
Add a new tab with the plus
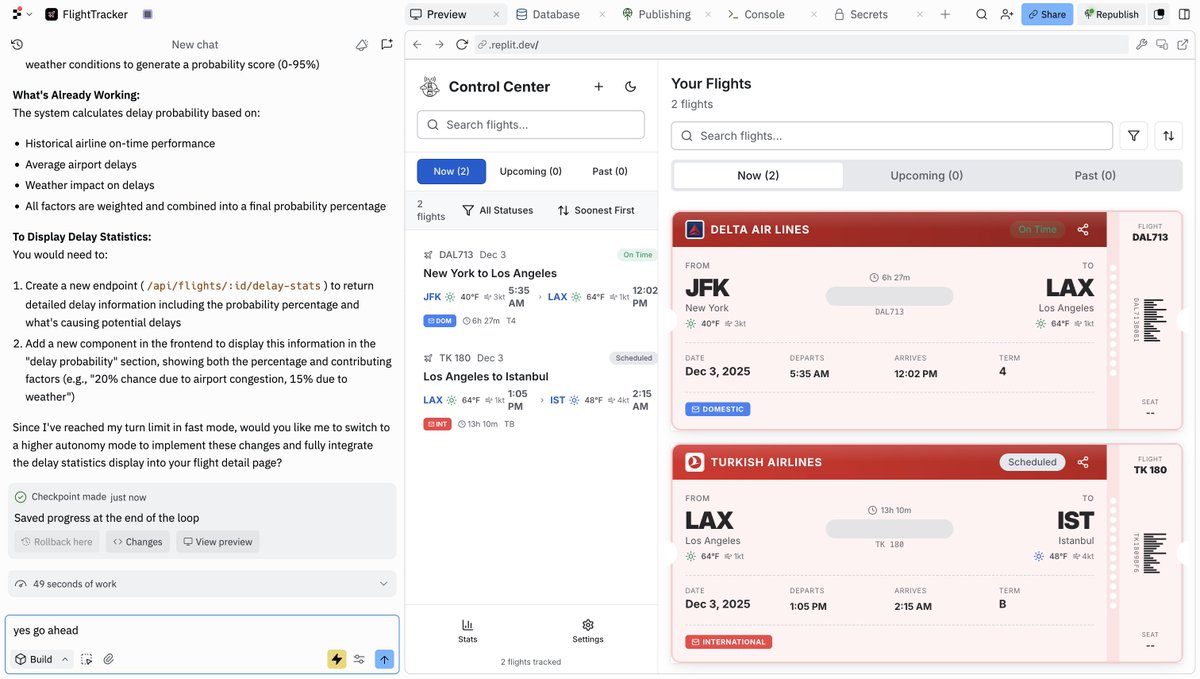[945, 14]
